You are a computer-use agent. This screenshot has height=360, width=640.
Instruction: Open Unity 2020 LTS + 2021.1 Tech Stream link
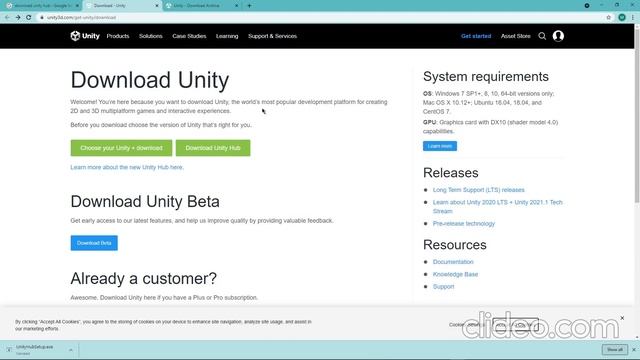(x=498, y=207)
